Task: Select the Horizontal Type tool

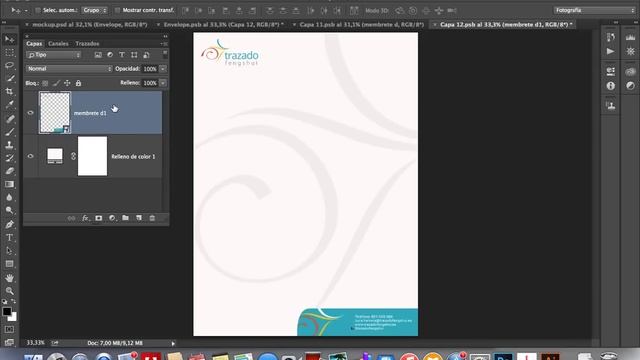Action: [9, 238]
